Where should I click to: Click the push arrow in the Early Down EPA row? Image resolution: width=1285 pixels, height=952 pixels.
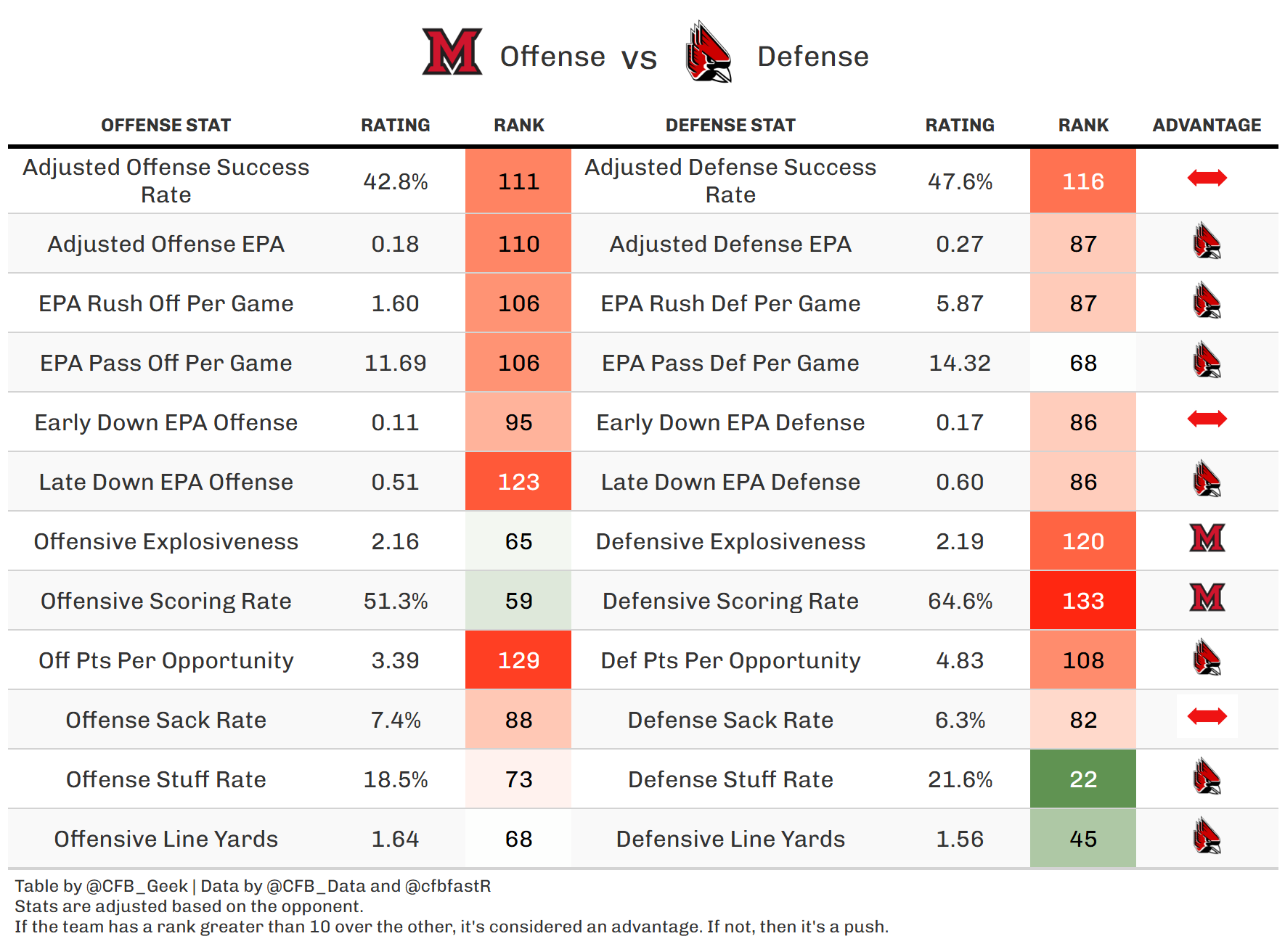tap(1207, 419)
